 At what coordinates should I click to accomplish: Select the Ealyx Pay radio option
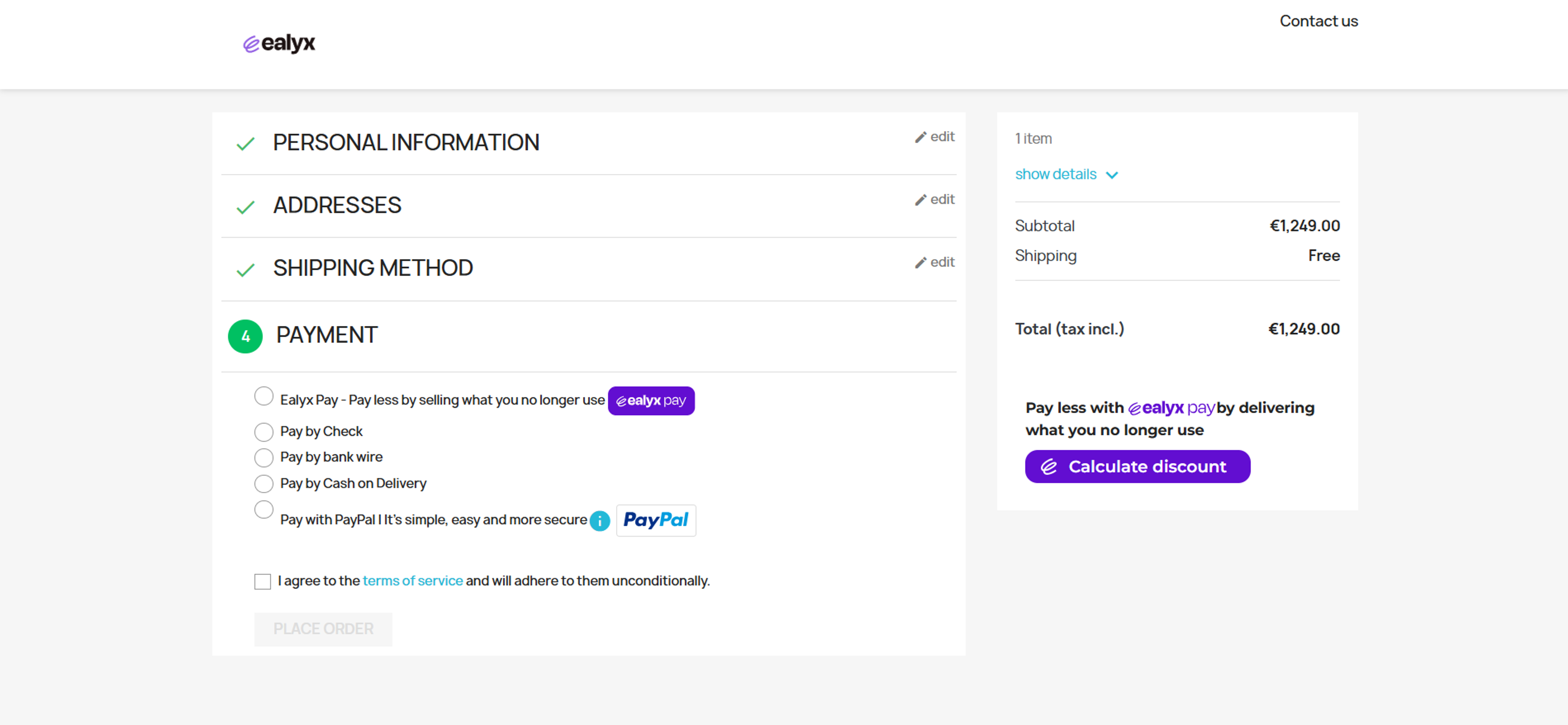click(264, 396)
